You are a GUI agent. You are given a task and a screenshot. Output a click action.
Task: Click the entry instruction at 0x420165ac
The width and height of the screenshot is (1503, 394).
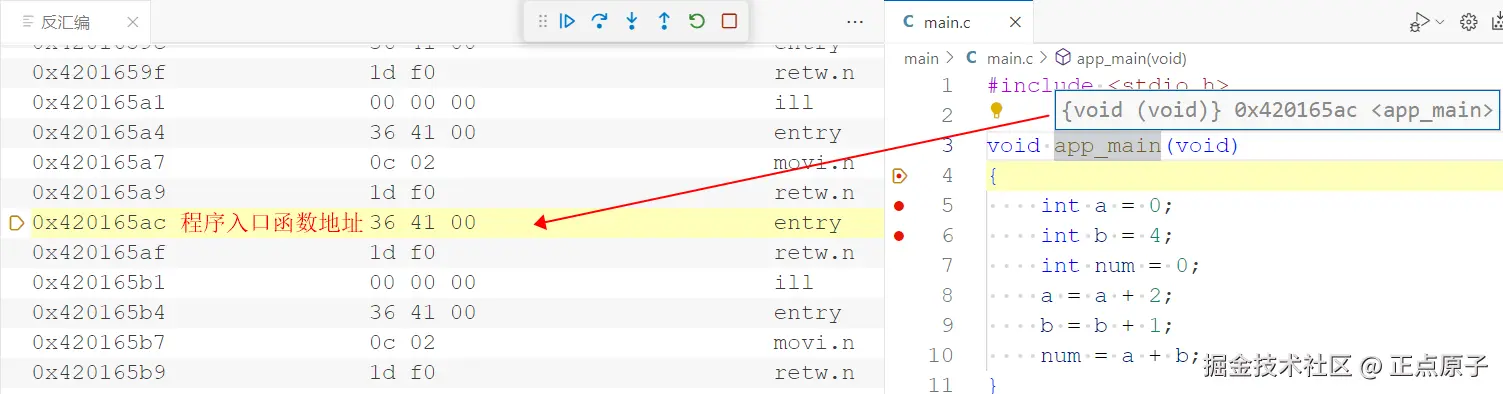[808, 223]
